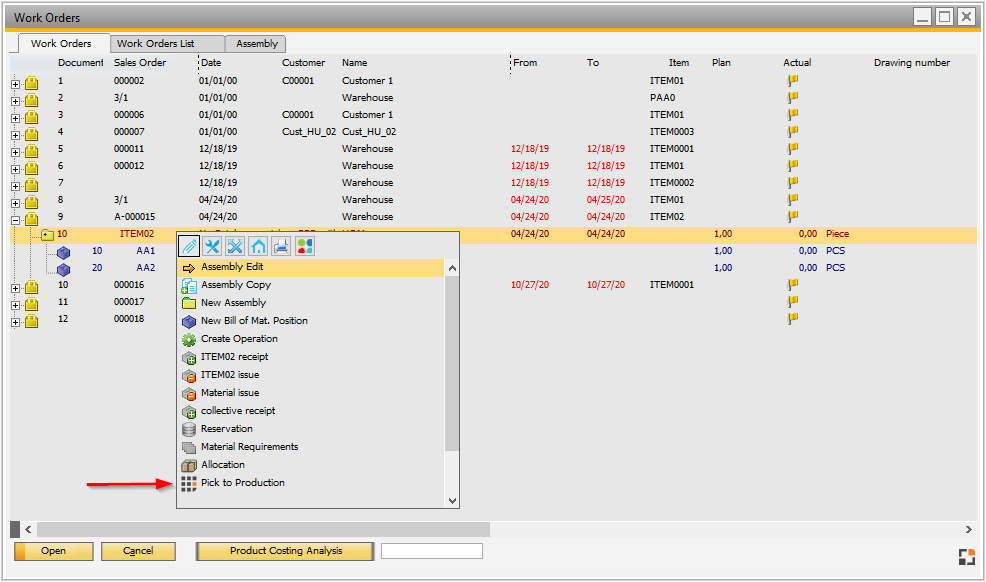986x582 pixels.
Task: Click the colored people icon in popup toolbar
Action: pyautogui.click(x=304, y=246)
